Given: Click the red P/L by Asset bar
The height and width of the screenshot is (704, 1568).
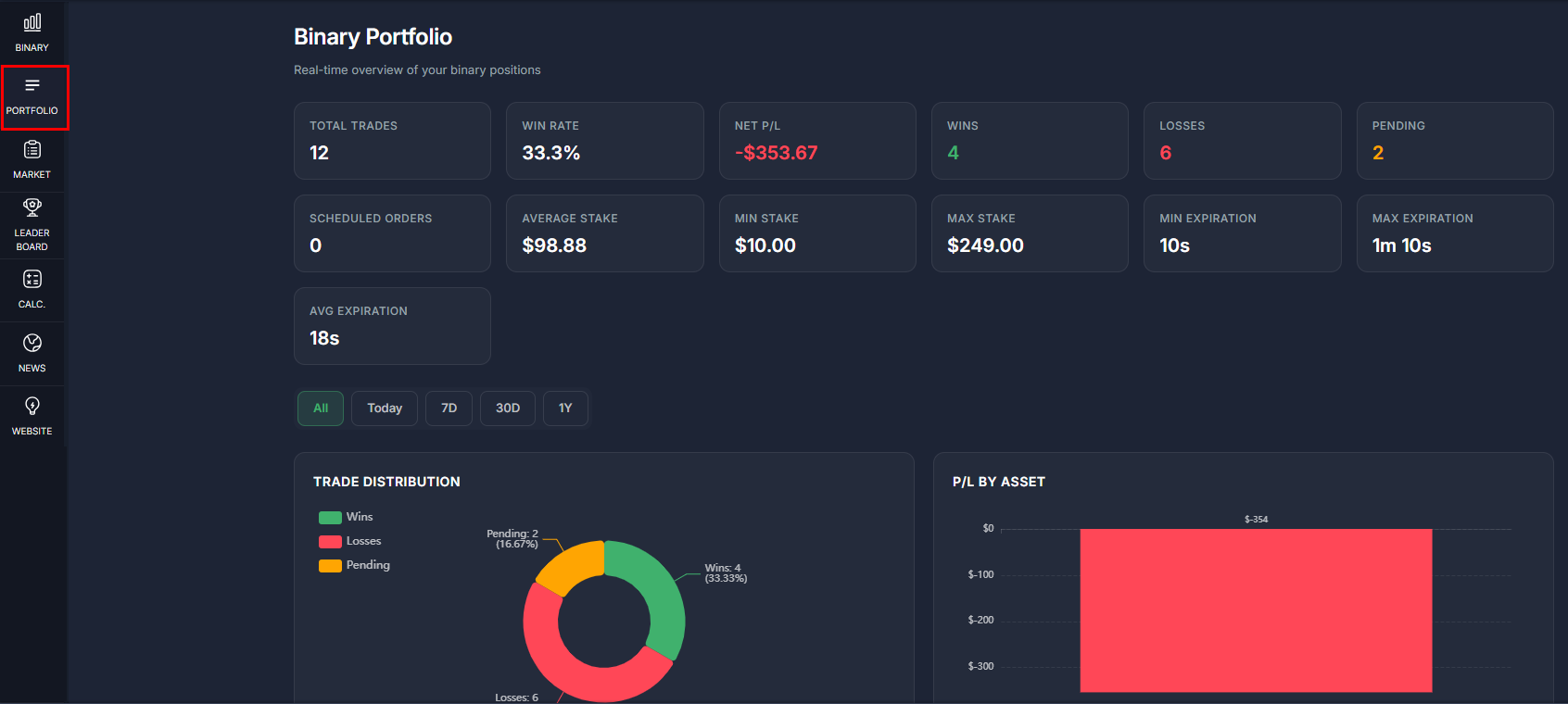Looking at the screenshot, I should 1256,610.
